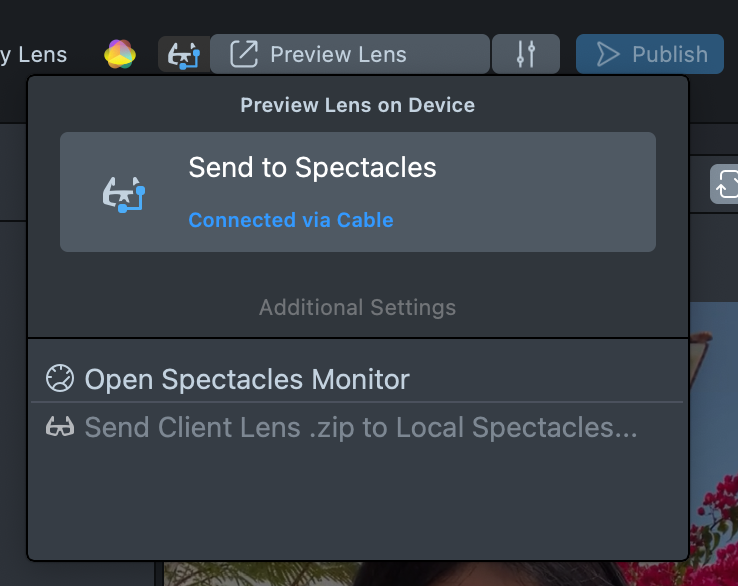Viewport: 738px width, 586px height.
Task: Click the My Lens project title text
Action: [x=33, y=55]
